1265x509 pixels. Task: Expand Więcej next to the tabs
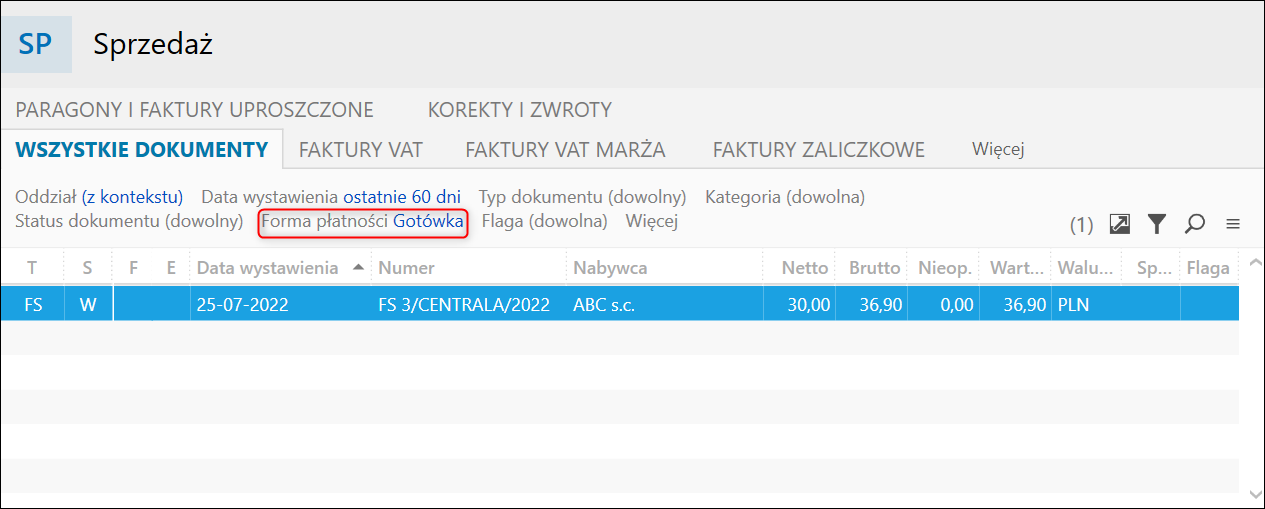click(x=998, y=150)
